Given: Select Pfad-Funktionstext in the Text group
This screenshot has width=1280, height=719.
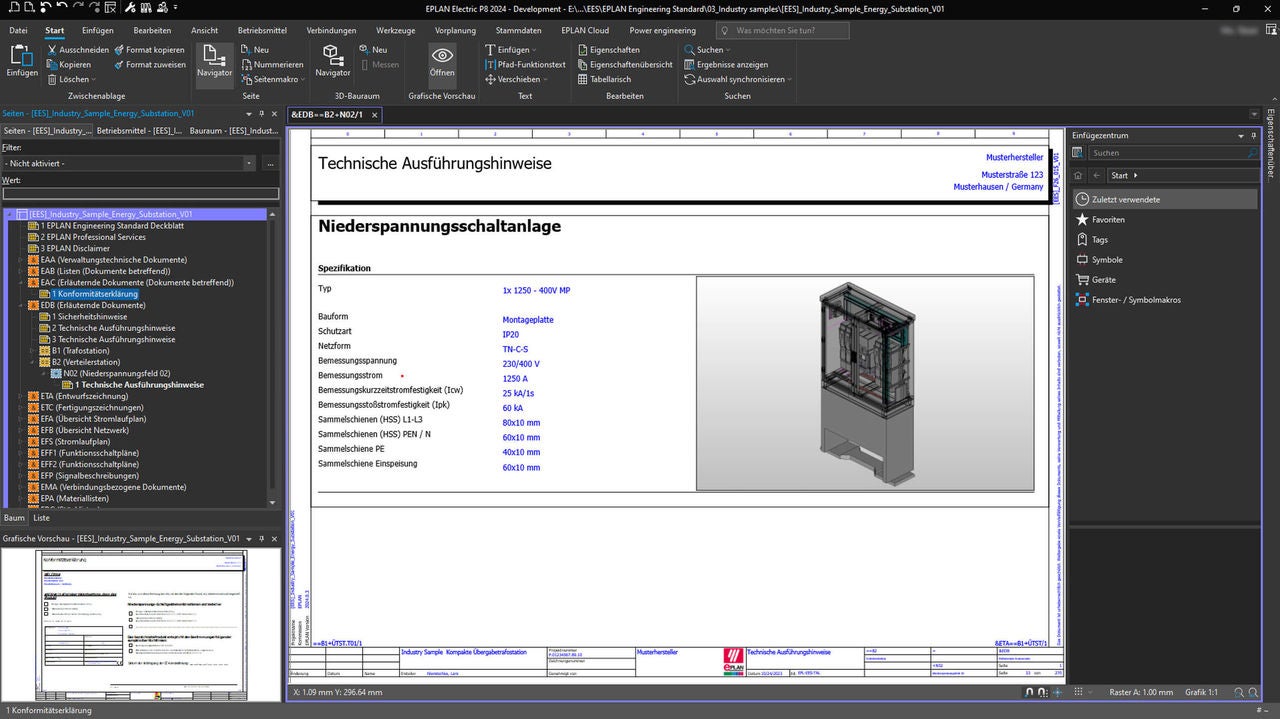Looking at the screenshot, I should point(525,65).
